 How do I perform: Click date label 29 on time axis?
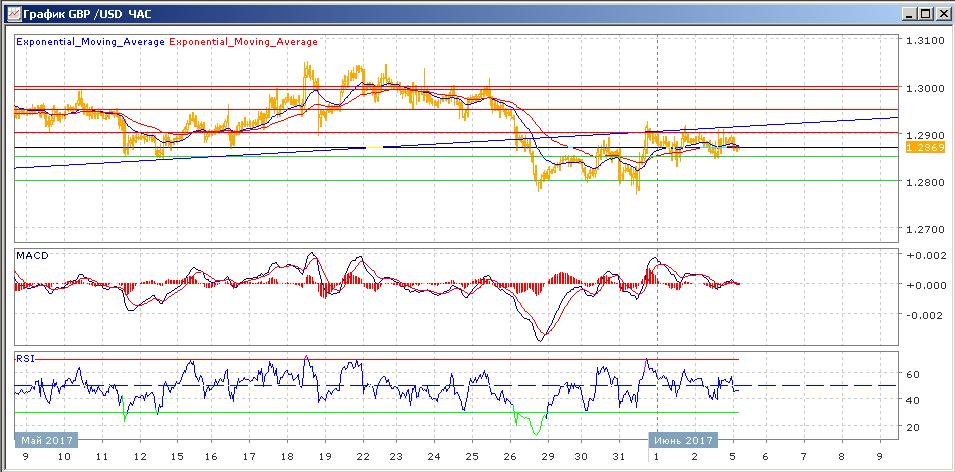(x=548, y=456)
